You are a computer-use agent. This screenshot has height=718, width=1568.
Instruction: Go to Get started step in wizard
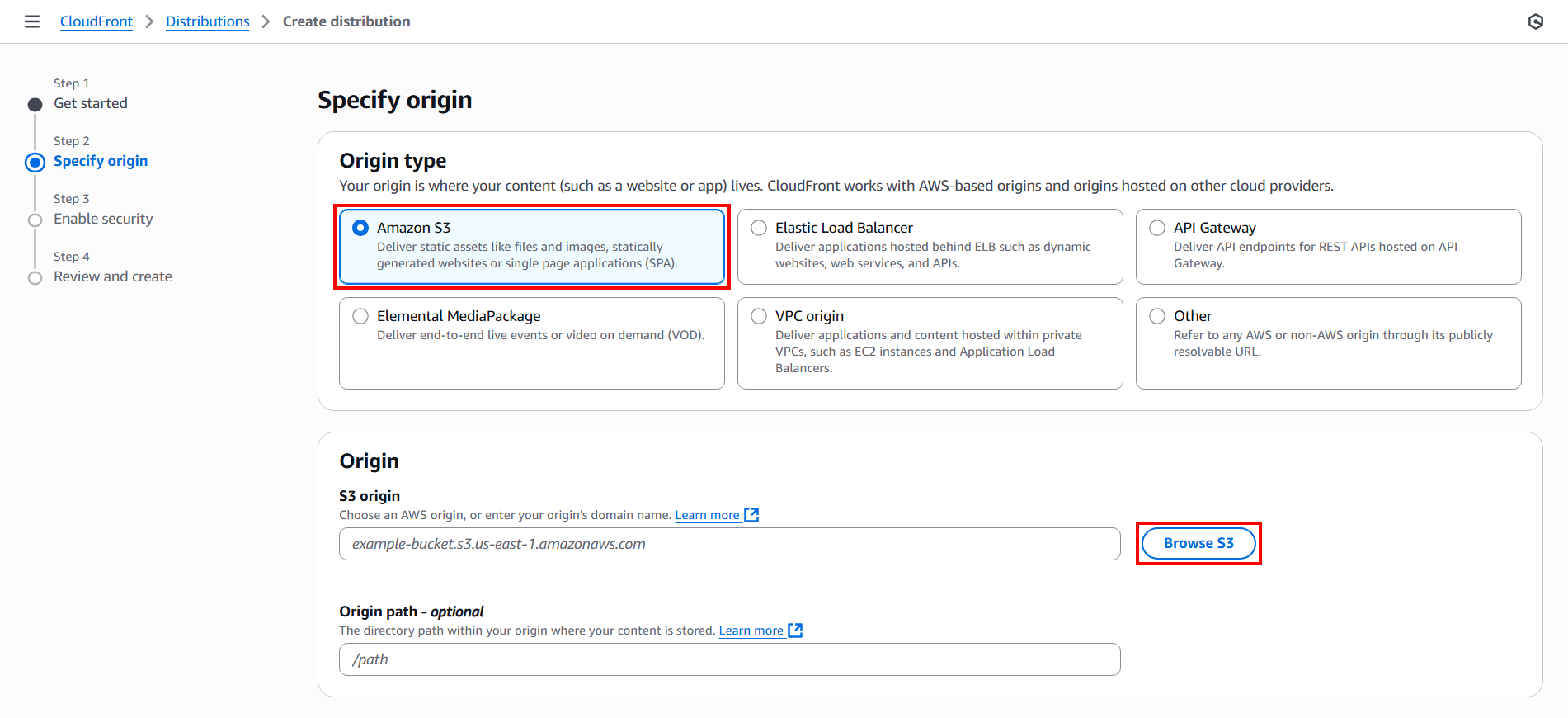pos(91,103)
